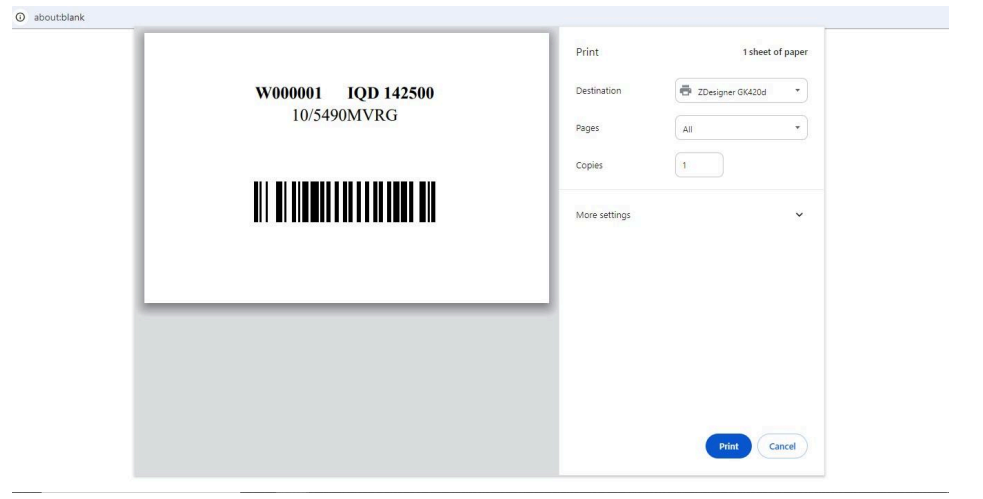Click the Pages dropdown arrow

[797, 128]
